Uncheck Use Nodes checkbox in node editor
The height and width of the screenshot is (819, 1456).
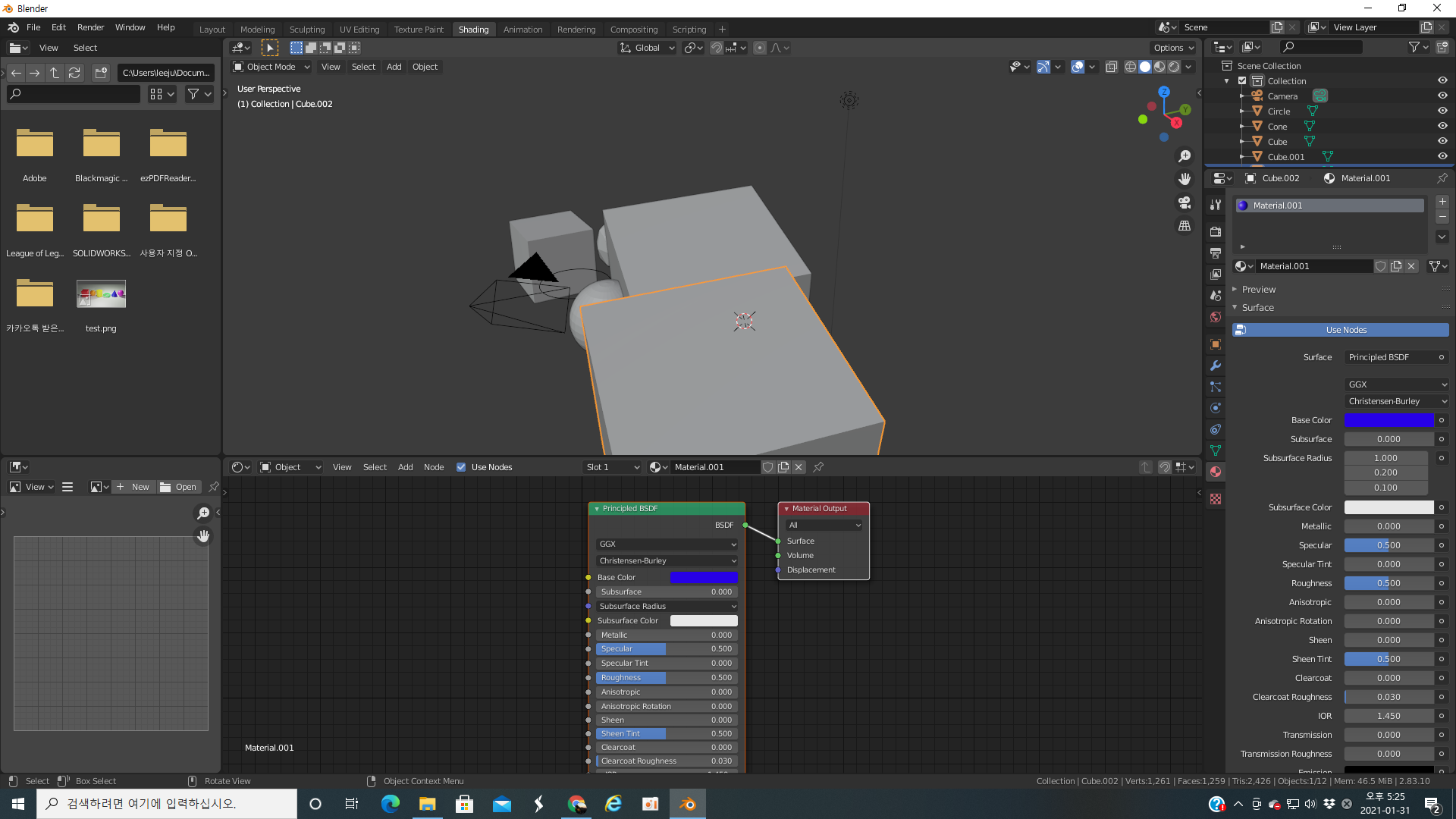tap(461, 467)
